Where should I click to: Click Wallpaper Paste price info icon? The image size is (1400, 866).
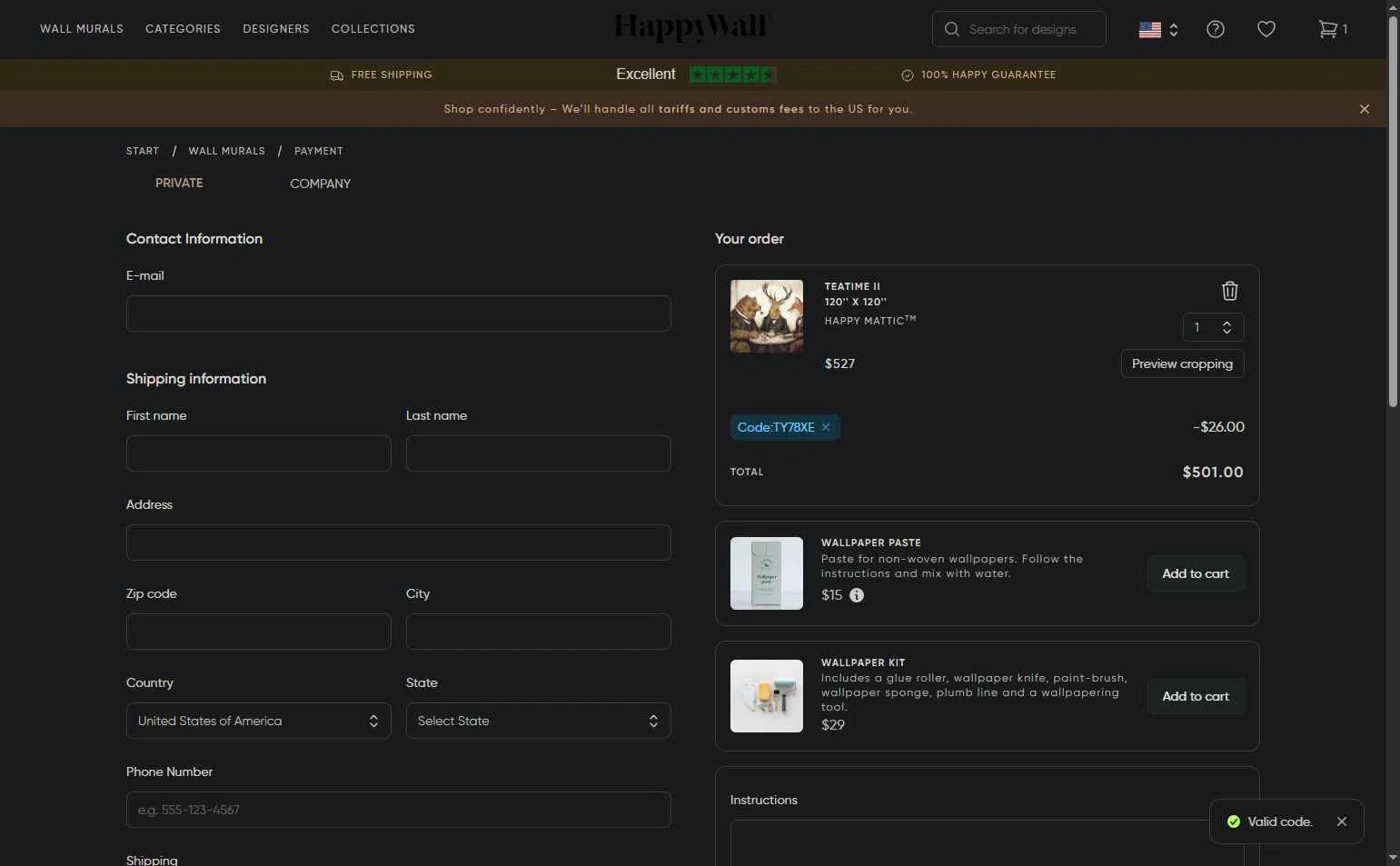coord(856,595)
